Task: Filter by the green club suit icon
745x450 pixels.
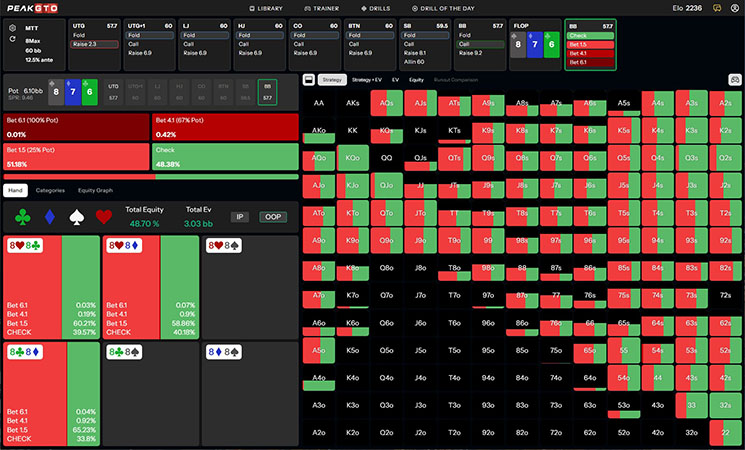Action: [x=22, y=216]
